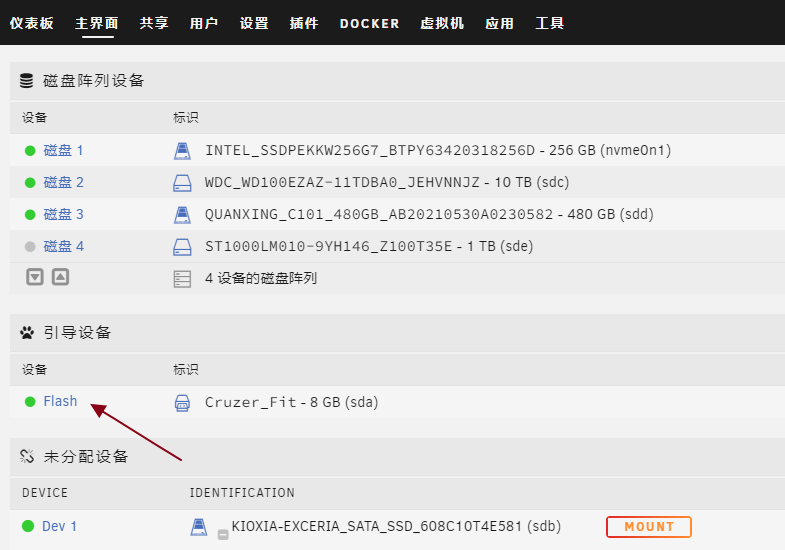
Task: Expand all with the up-arrow toggle
Action: click(60, 277)
